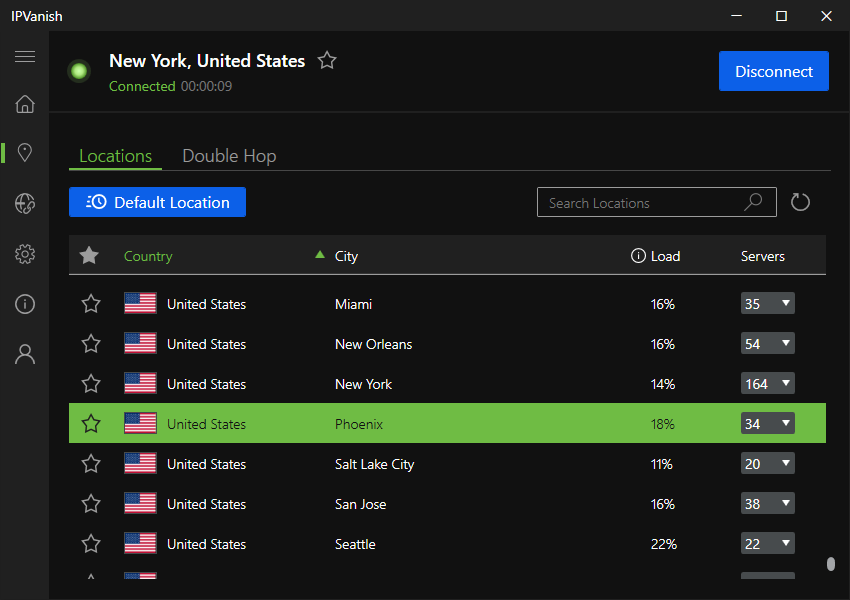Sort by Country column header
The image size is (850, 600).
pos(148,256)
